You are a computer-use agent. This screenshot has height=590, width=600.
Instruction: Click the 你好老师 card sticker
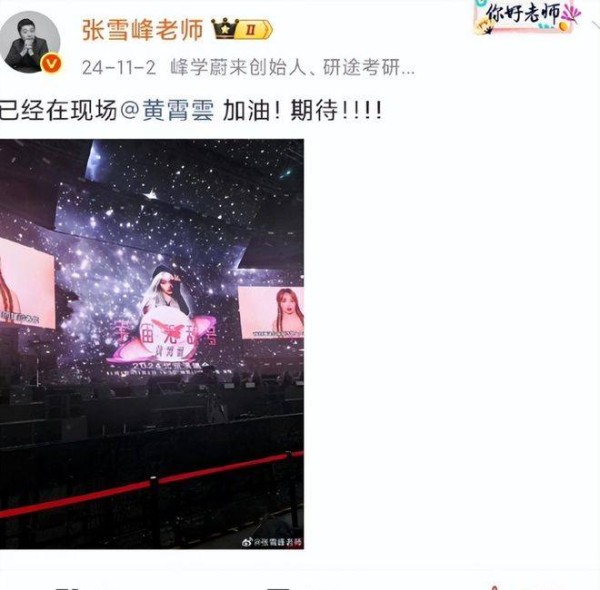coord(527,16)
